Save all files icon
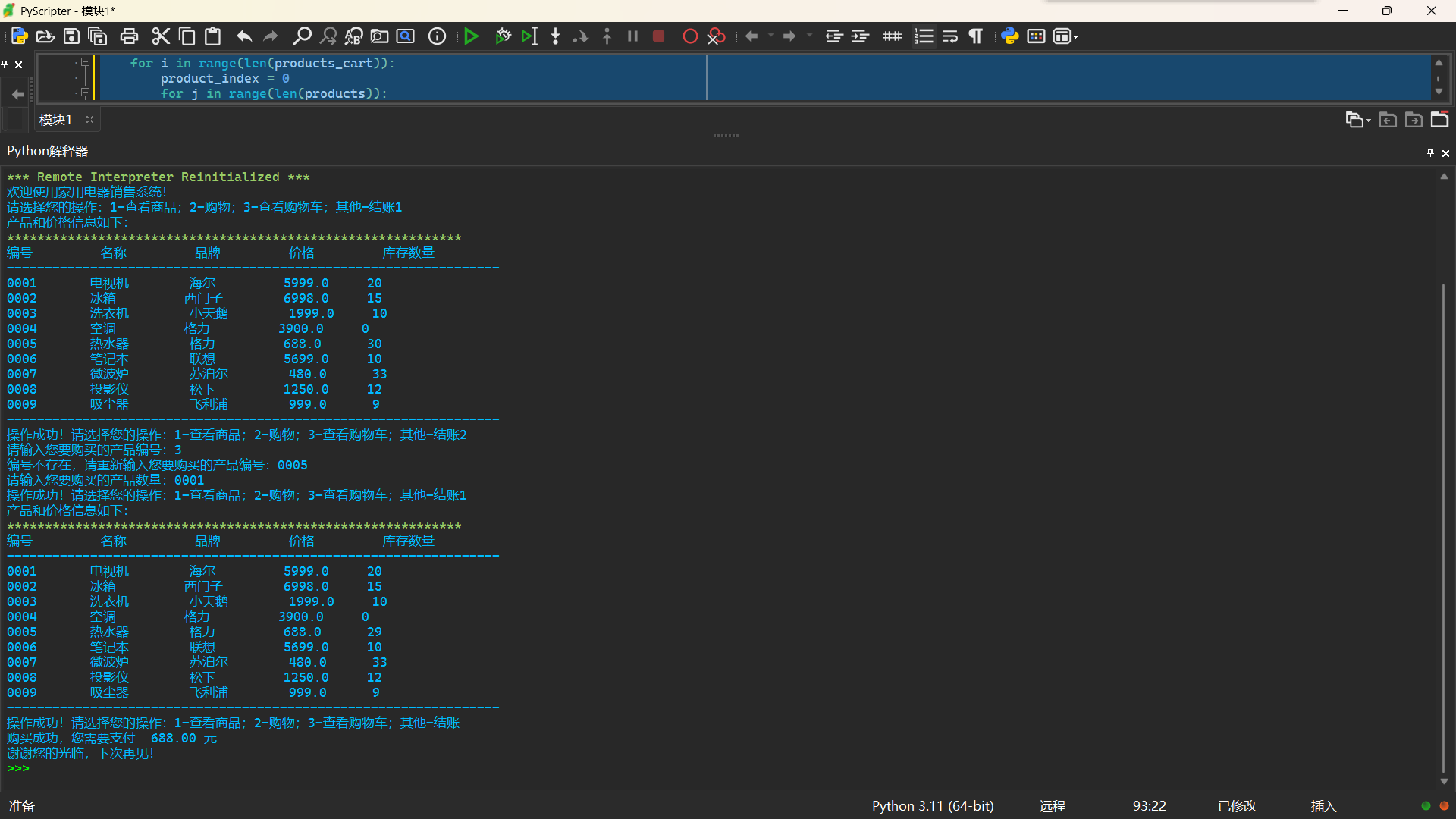The width and height of the screenshot is (1456, 819). [x=98, y=36]
